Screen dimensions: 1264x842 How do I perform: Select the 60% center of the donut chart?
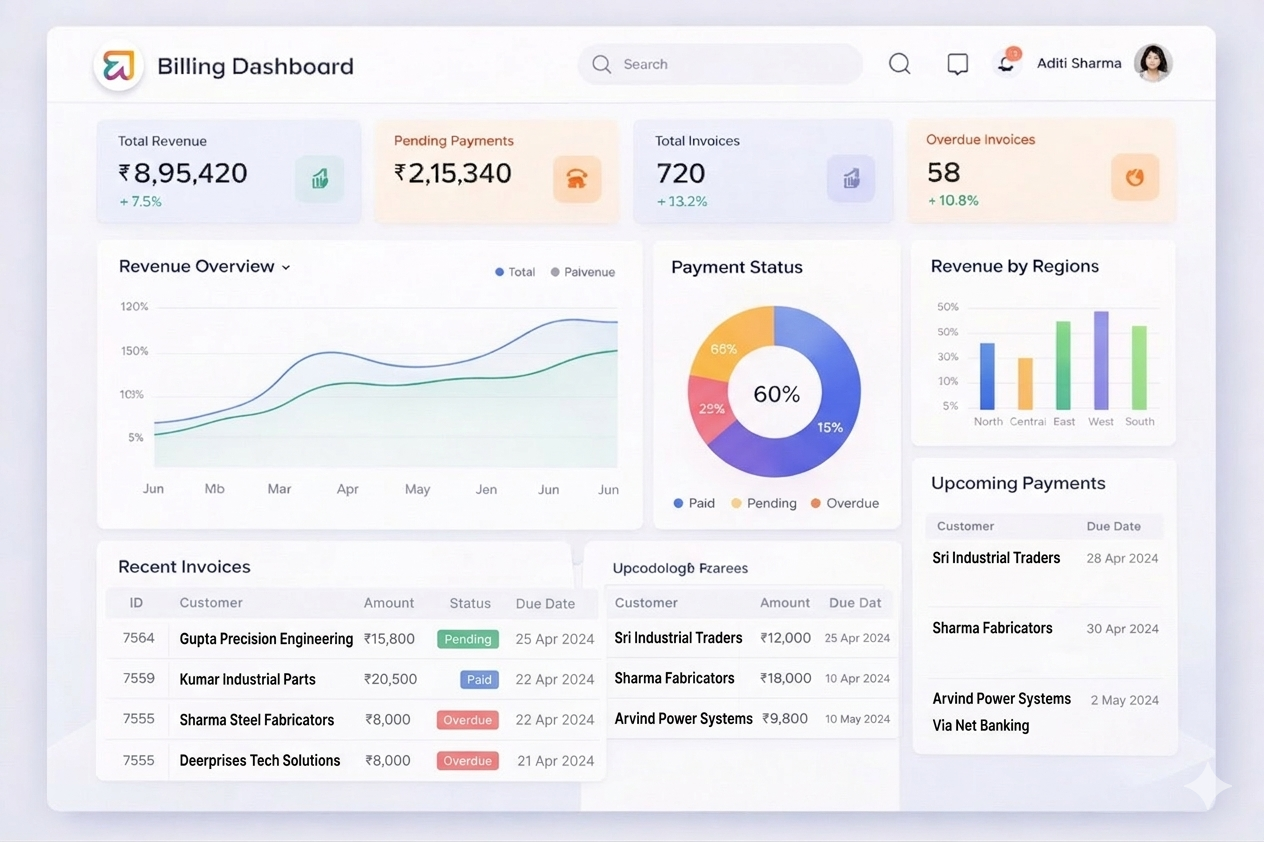[777, 394]
